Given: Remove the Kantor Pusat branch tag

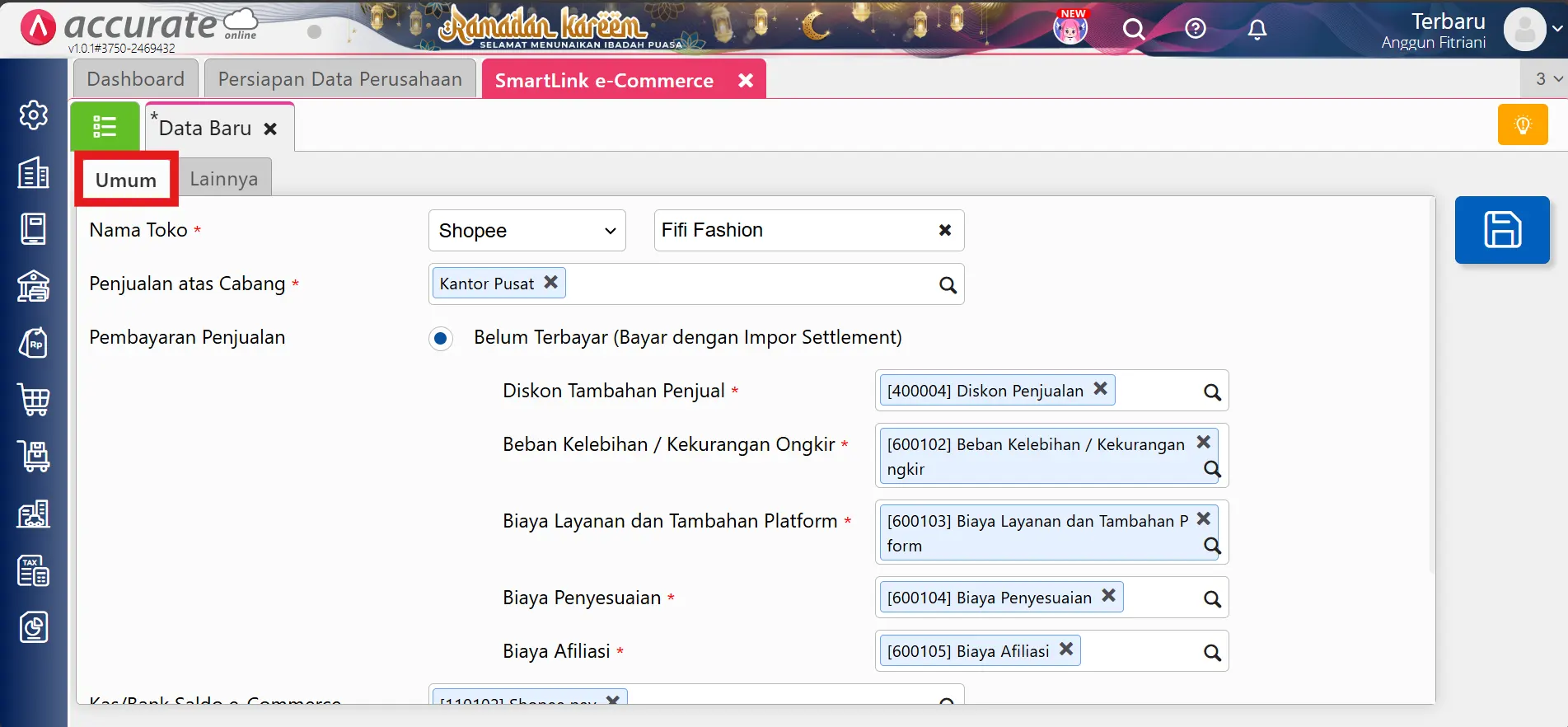Looking at the screenshot, I should tap(551, 282).
